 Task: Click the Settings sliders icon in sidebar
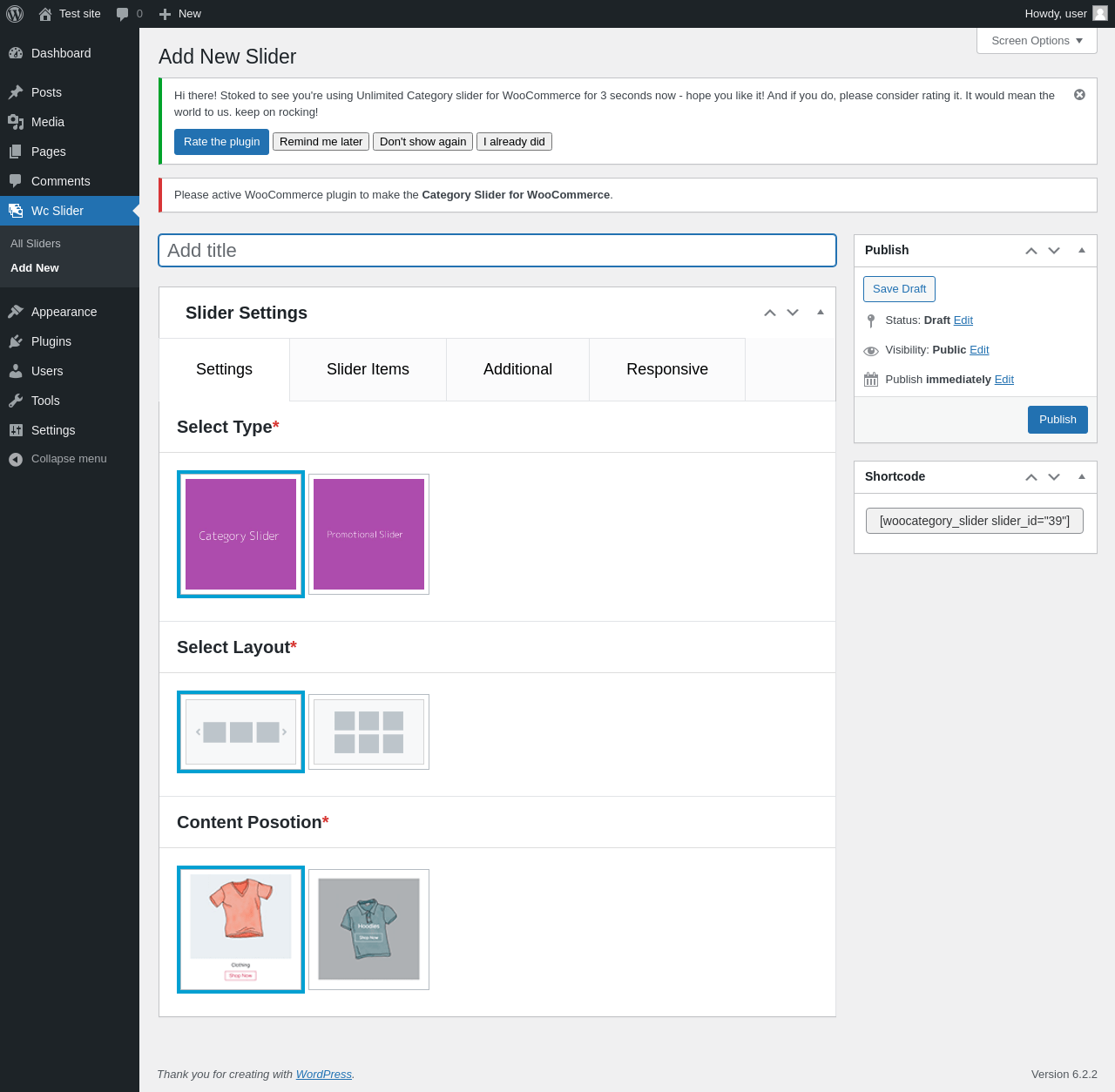[16, 430]
